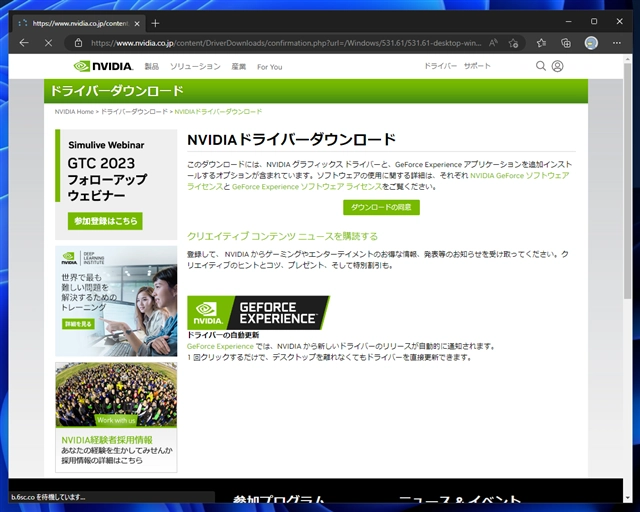Screen dimensions: 640x512
Task: Open クリエイティブ コンテンツ ニュースを購読する link
Action: tap(282, 236)
